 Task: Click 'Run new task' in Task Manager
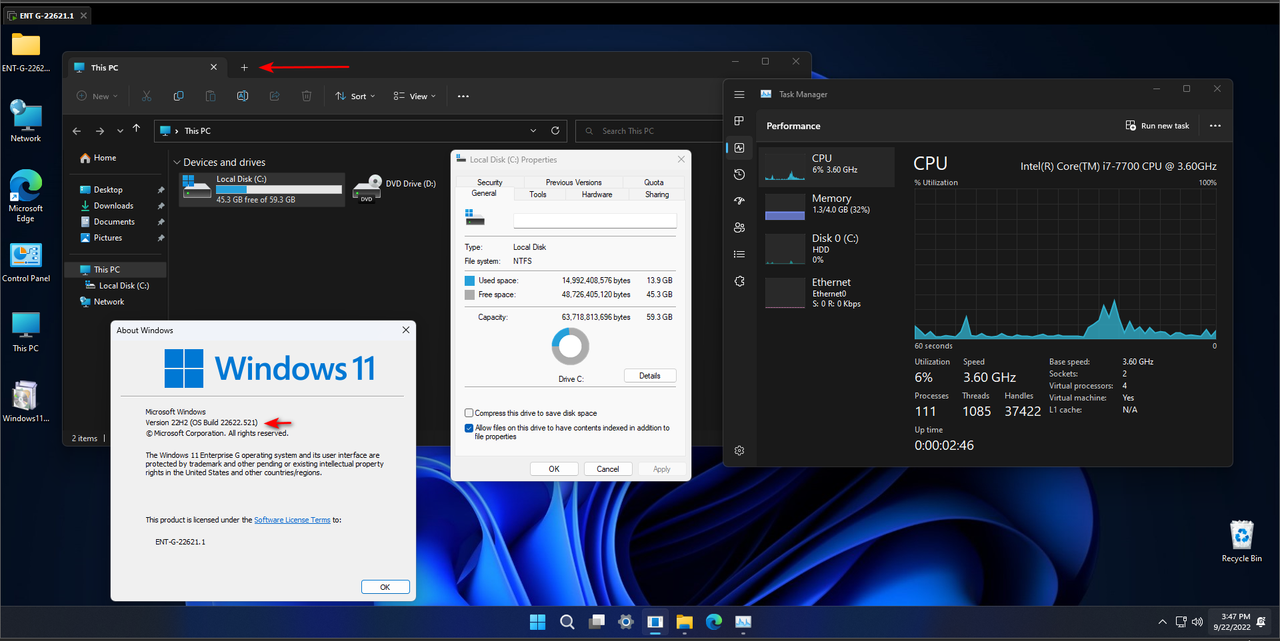tap(1158, 126)
